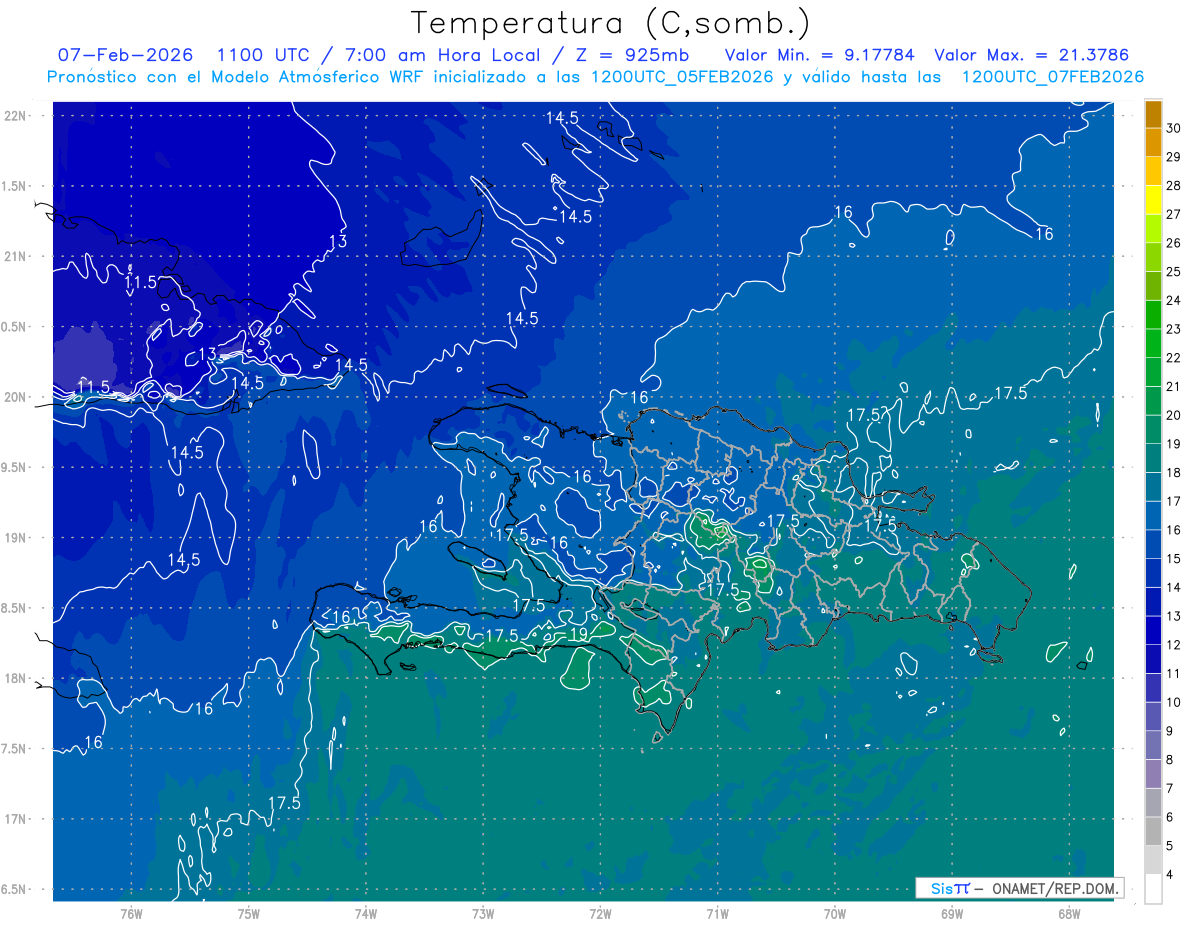Screen dimensions: 1200x927
Task: Click the "19" contour label on the map
Action: (x=578, y=634)
